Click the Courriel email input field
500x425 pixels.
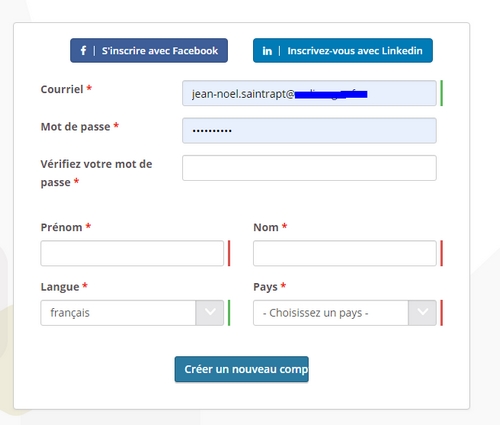click(309, 93)
